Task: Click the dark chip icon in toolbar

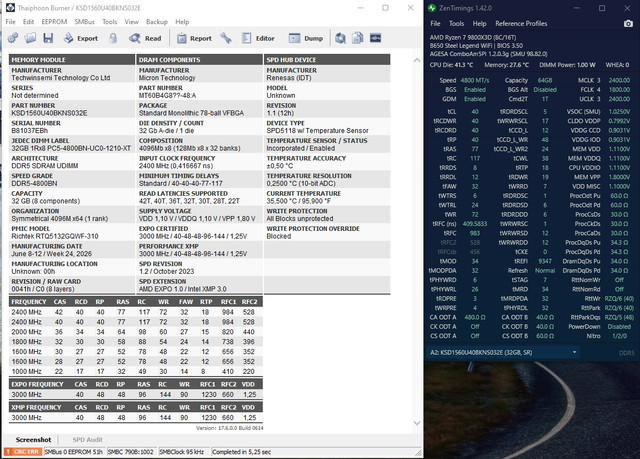Action: (x=376, y=38)
